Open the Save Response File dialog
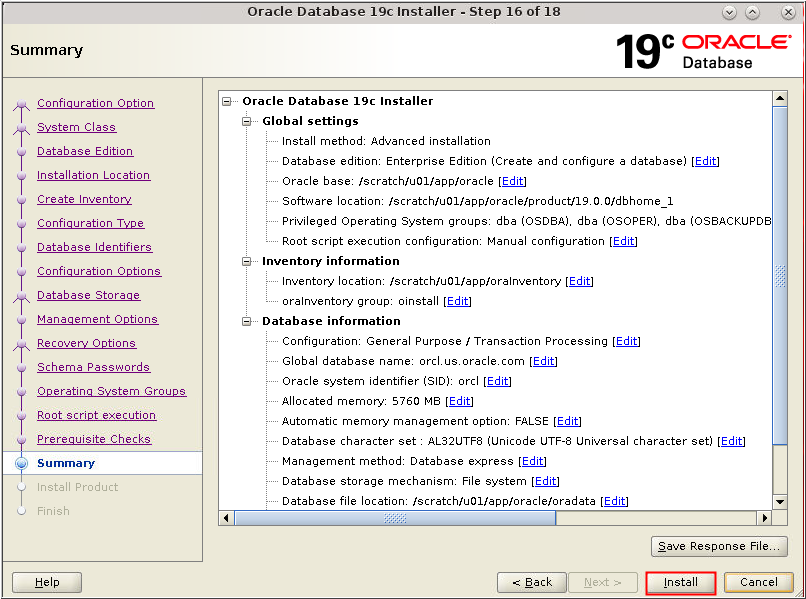The height and width of the screenshot is (599, 806). click(719, 546)
